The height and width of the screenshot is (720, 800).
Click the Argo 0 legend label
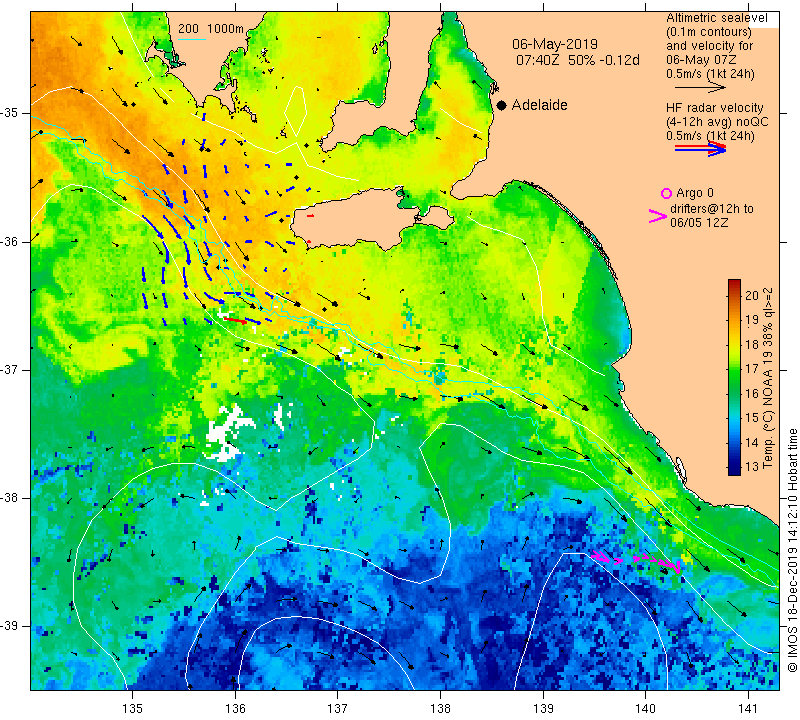[x=694, y=193]
